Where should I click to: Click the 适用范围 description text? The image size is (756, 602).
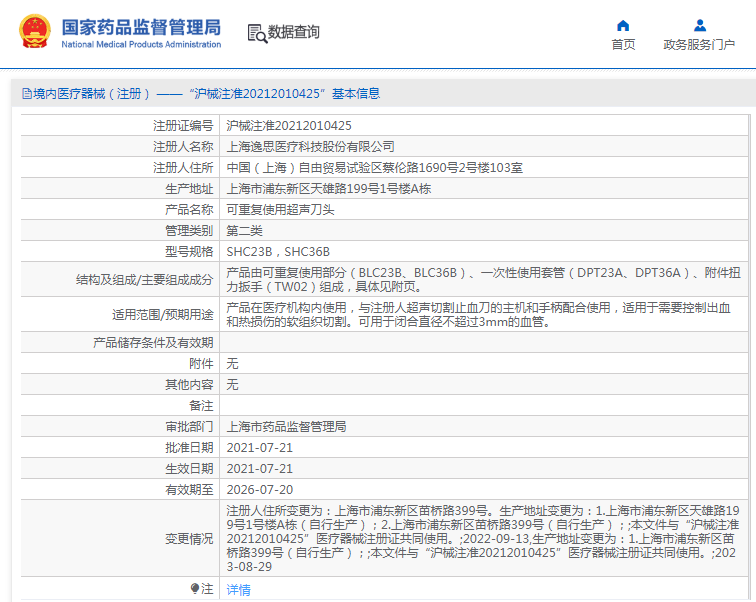tap(479, 314)
